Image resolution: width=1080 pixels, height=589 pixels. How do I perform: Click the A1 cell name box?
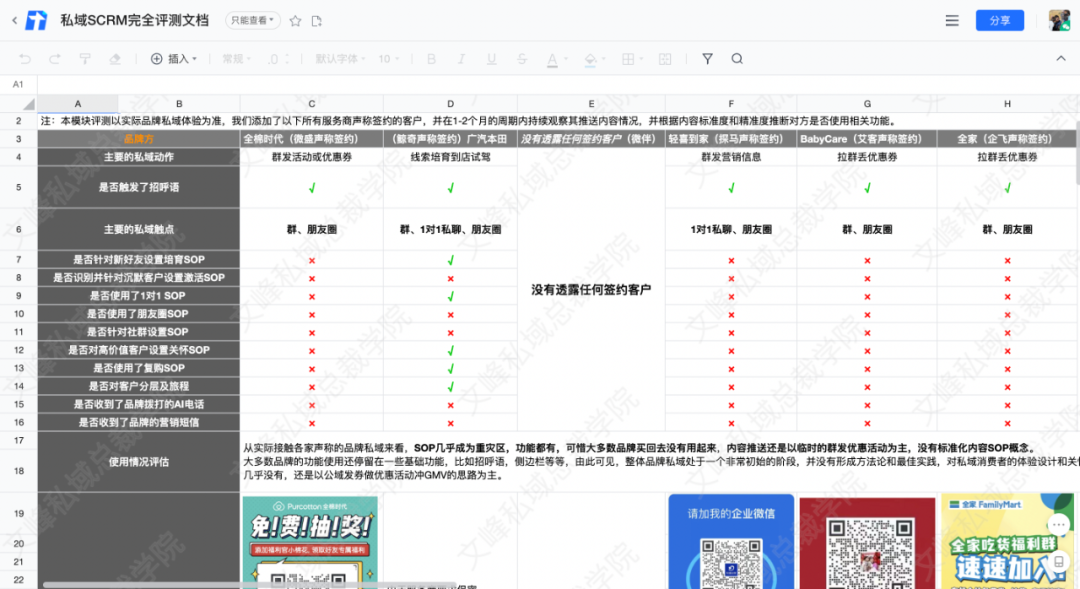pyautogui.click(x=19, y=84)
